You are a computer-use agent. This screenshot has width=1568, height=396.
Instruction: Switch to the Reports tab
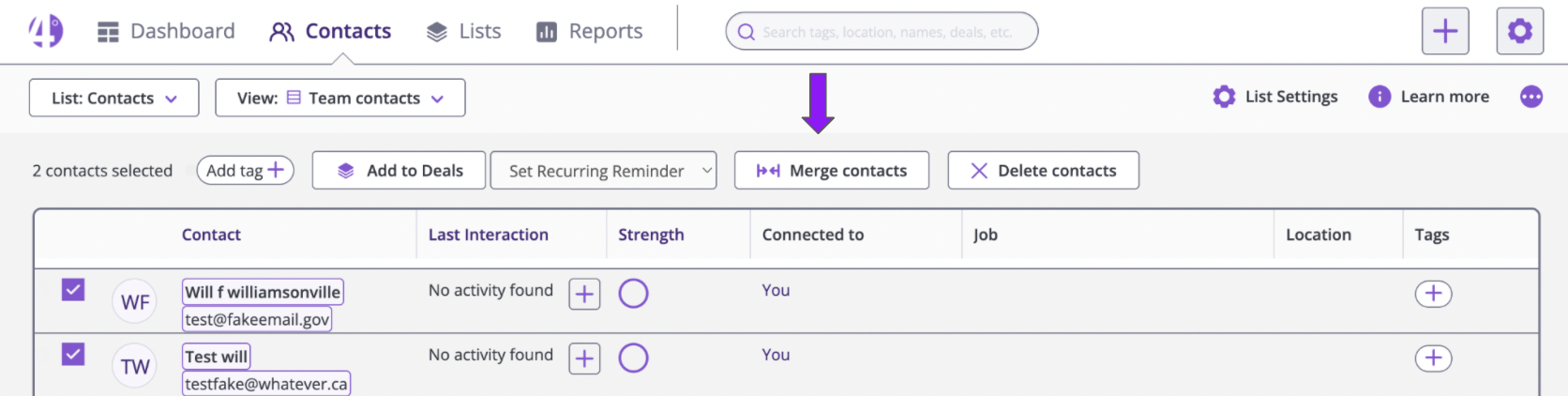[x=589, y=32]
